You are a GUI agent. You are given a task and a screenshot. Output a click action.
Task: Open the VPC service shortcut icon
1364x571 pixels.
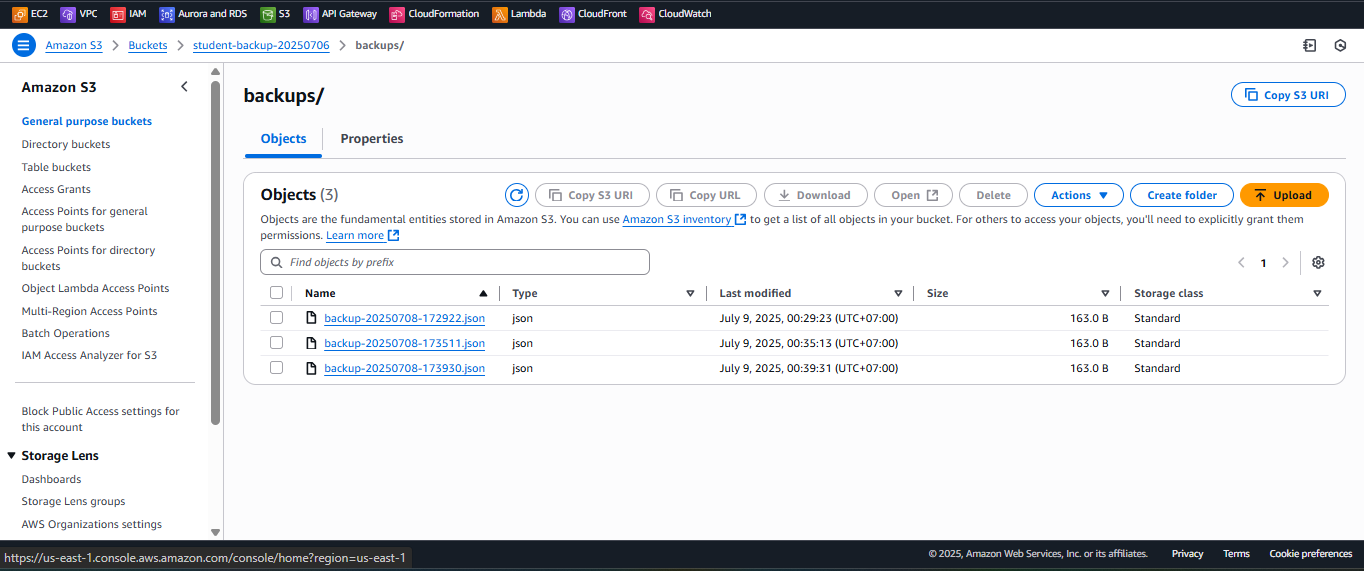click(x=67, y=14)
